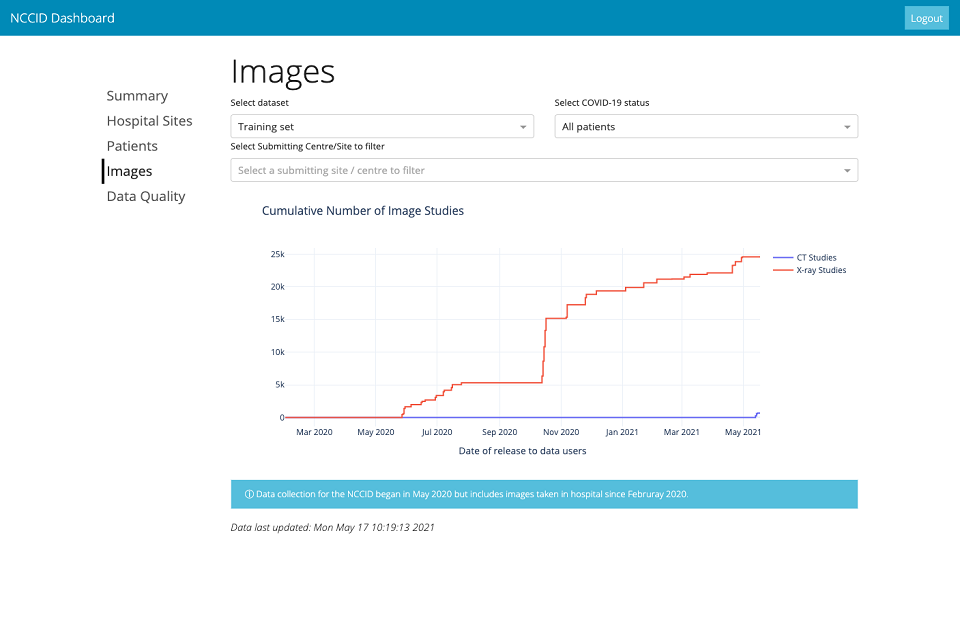Screen dimensions: 960x640
Task: Open the COVID-19 status dropdown arrow
Action: [x=847, y=127]
